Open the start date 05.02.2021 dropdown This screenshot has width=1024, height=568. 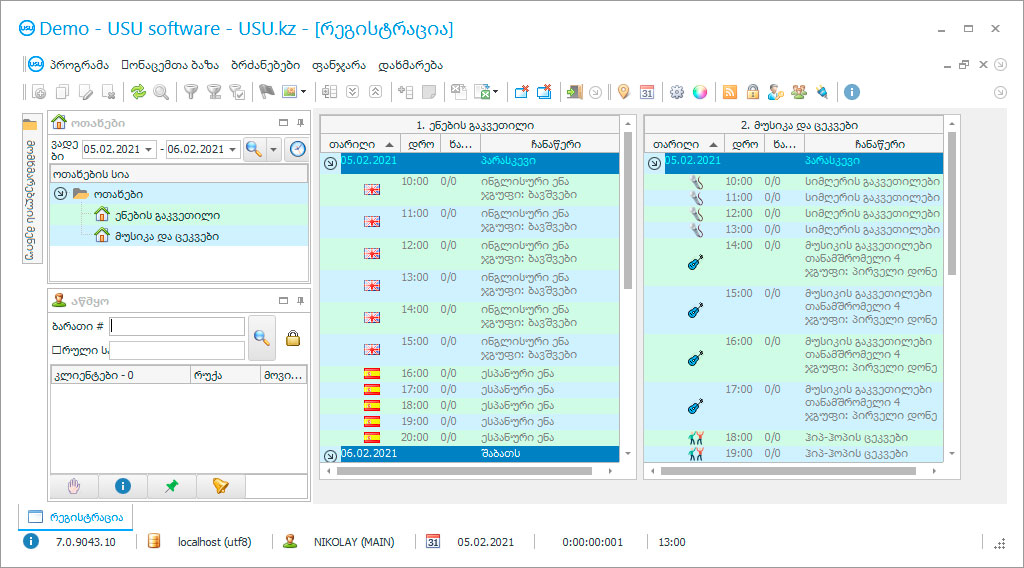coord(149,150)
